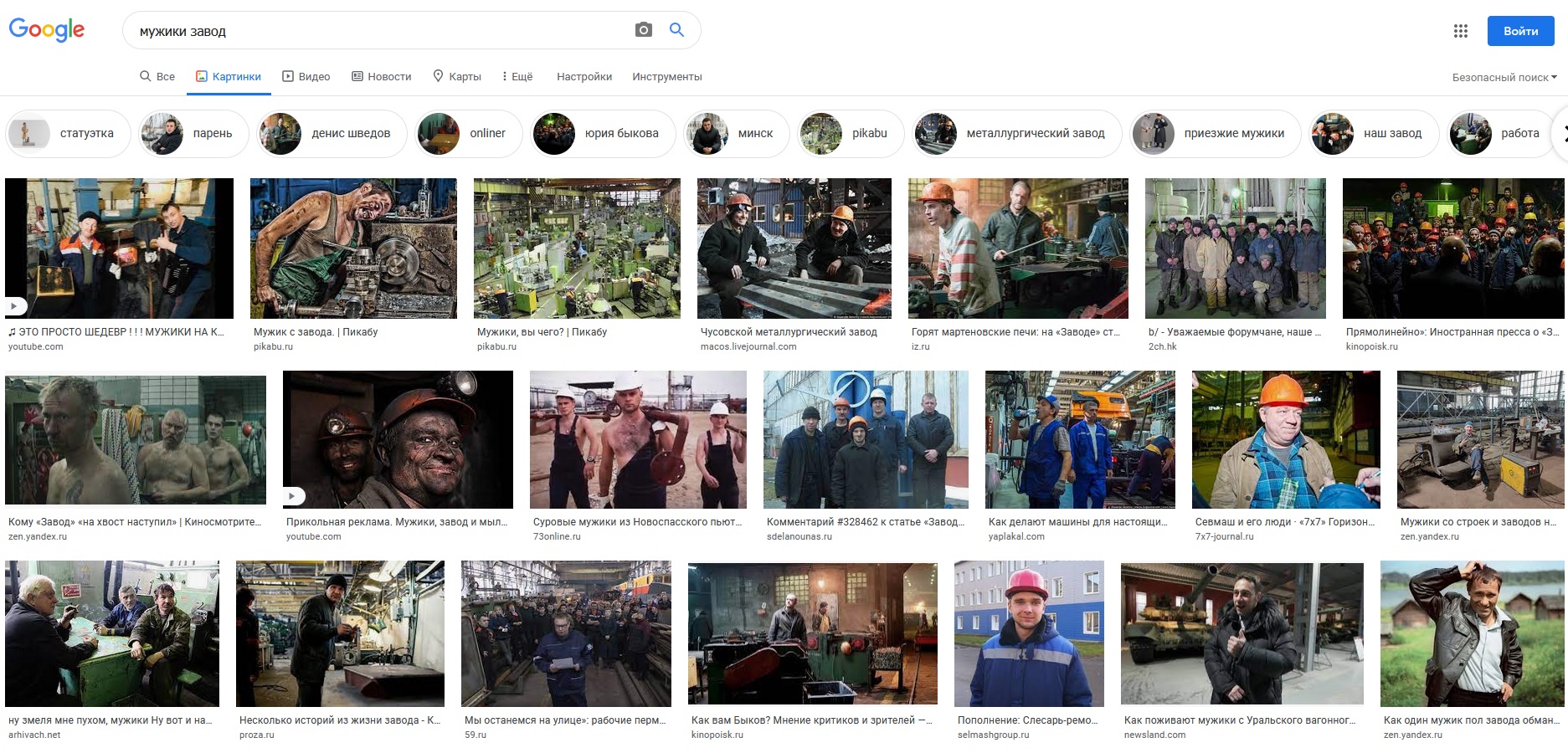Open Несколько историй из жизни завода image

click(340, 633)
